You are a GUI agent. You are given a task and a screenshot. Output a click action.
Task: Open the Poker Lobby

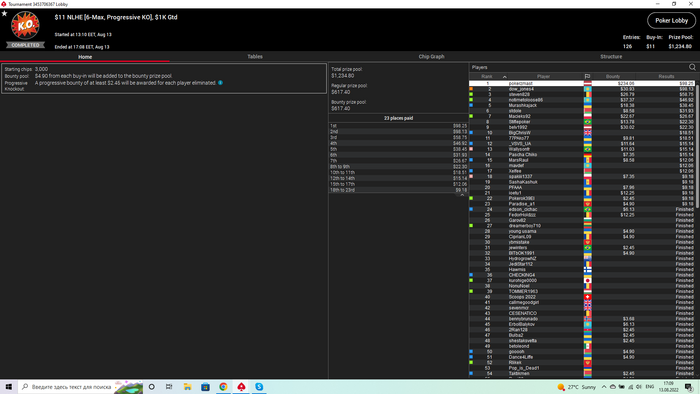tap(671, 21)
